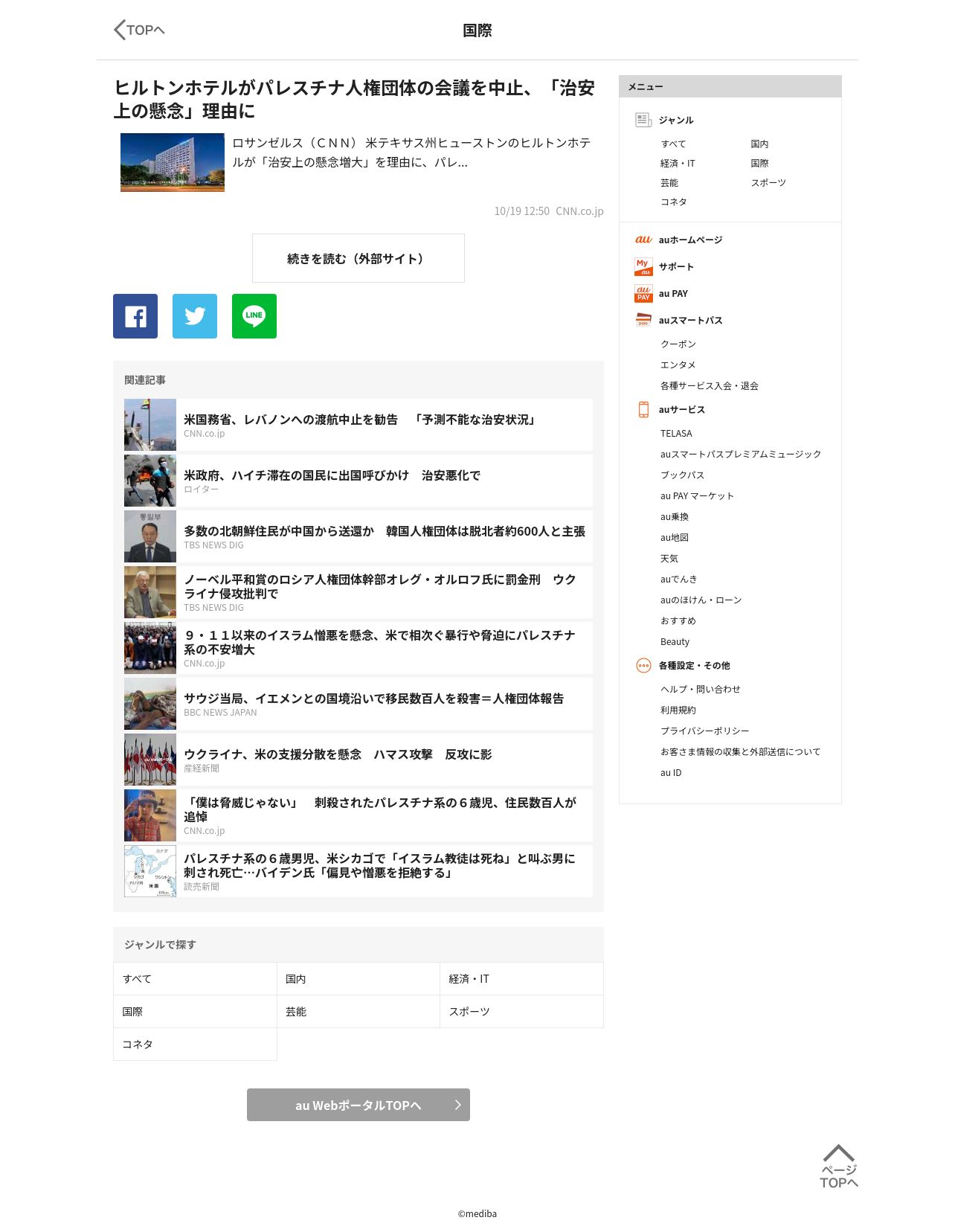Open the 続きを読む（外部サイト）button
The width and height of the screenshot is (955, 1232).
pyautogui.click(x=358, y=258)
